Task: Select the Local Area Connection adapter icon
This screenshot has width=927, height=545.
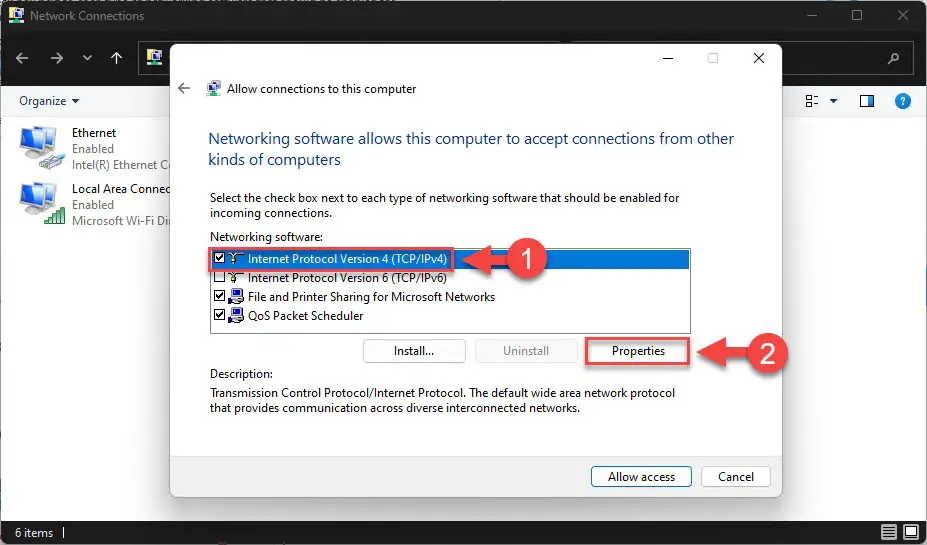Action: click(41, 204)
